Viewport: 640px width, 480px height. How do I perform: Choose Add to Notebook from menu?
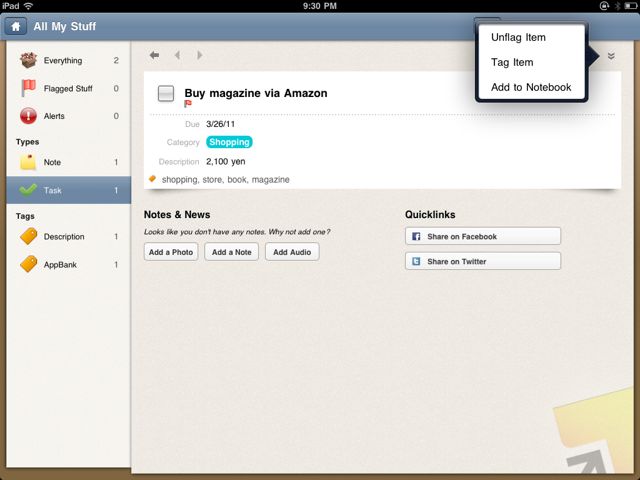531,87
